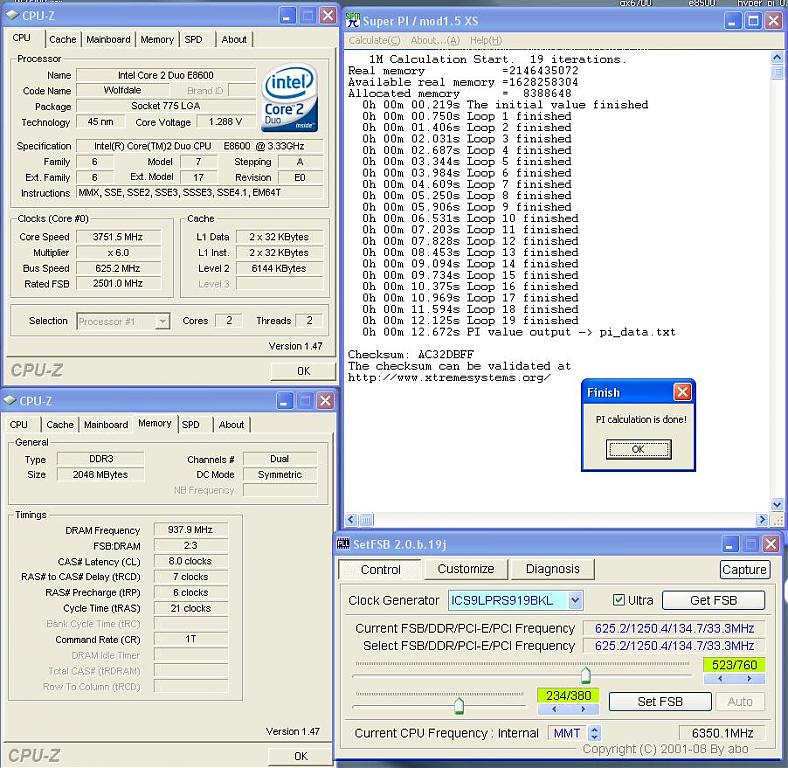Click the Checksum AC32DBFF line
Screen dimensions: 788x768
tap(411, 354)
